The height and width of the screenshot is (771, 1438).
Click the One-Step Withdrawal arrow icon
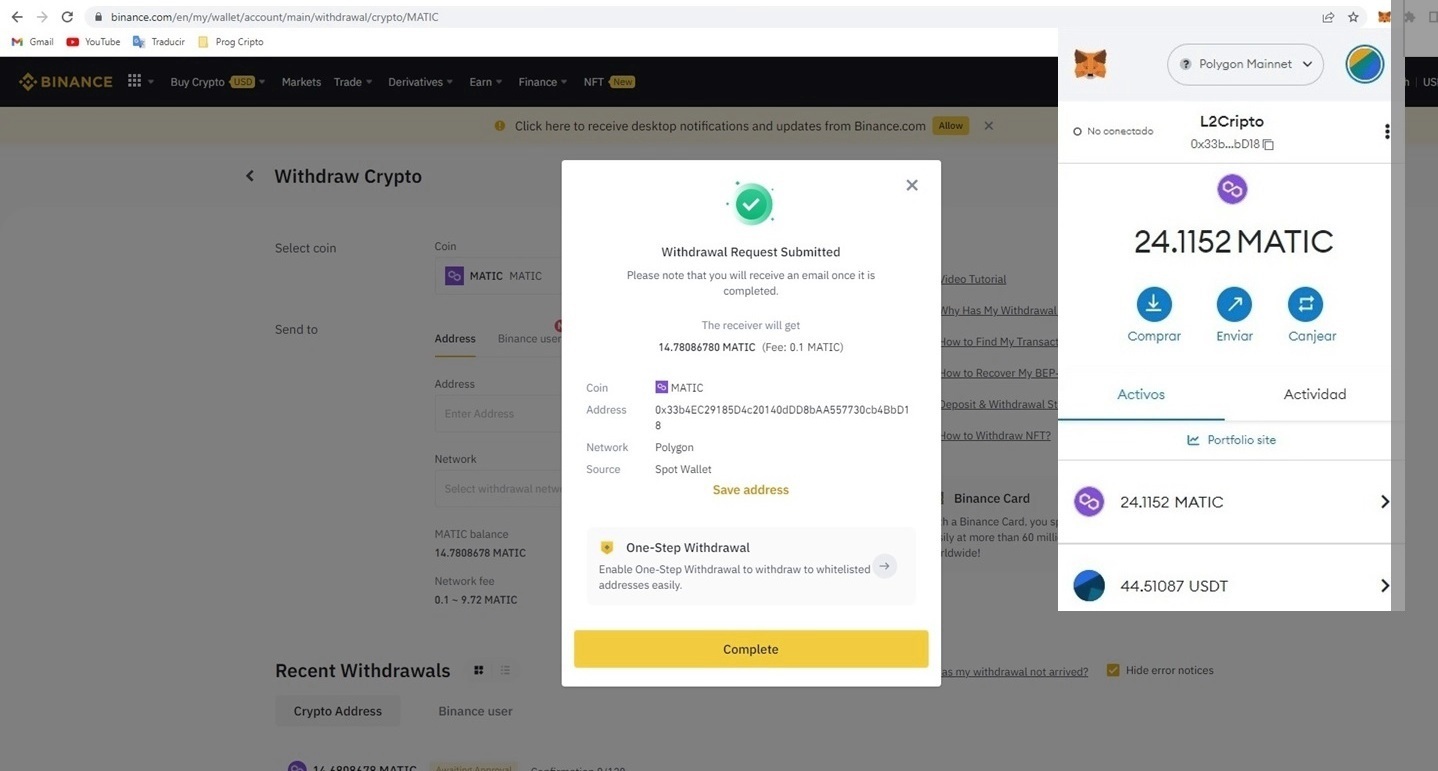[x=884, y=566]
